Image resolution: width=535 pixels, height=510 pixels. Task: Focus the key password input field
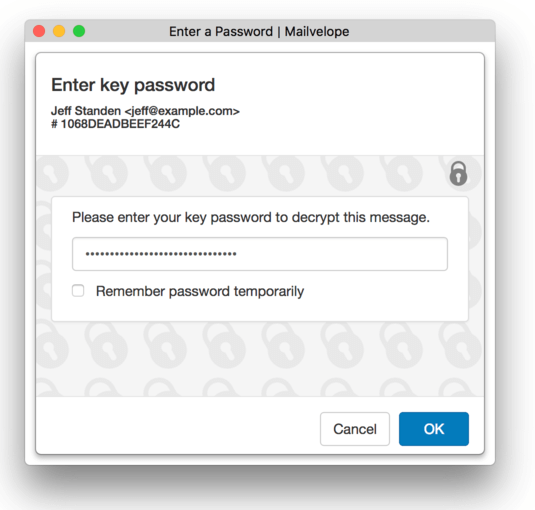260,254
